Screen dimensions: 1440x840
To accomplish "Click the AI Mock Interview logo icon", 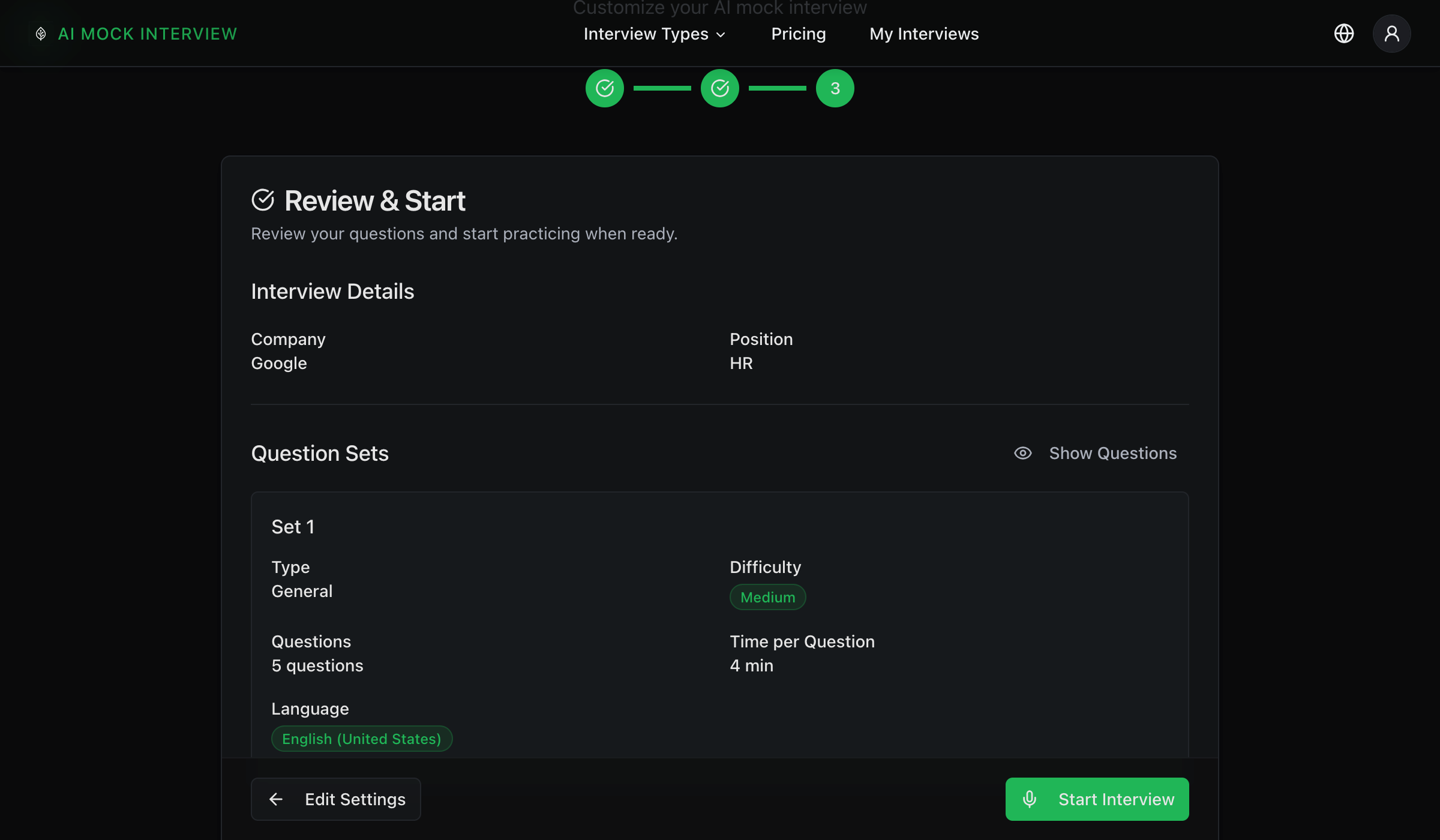I will [41, 34].
